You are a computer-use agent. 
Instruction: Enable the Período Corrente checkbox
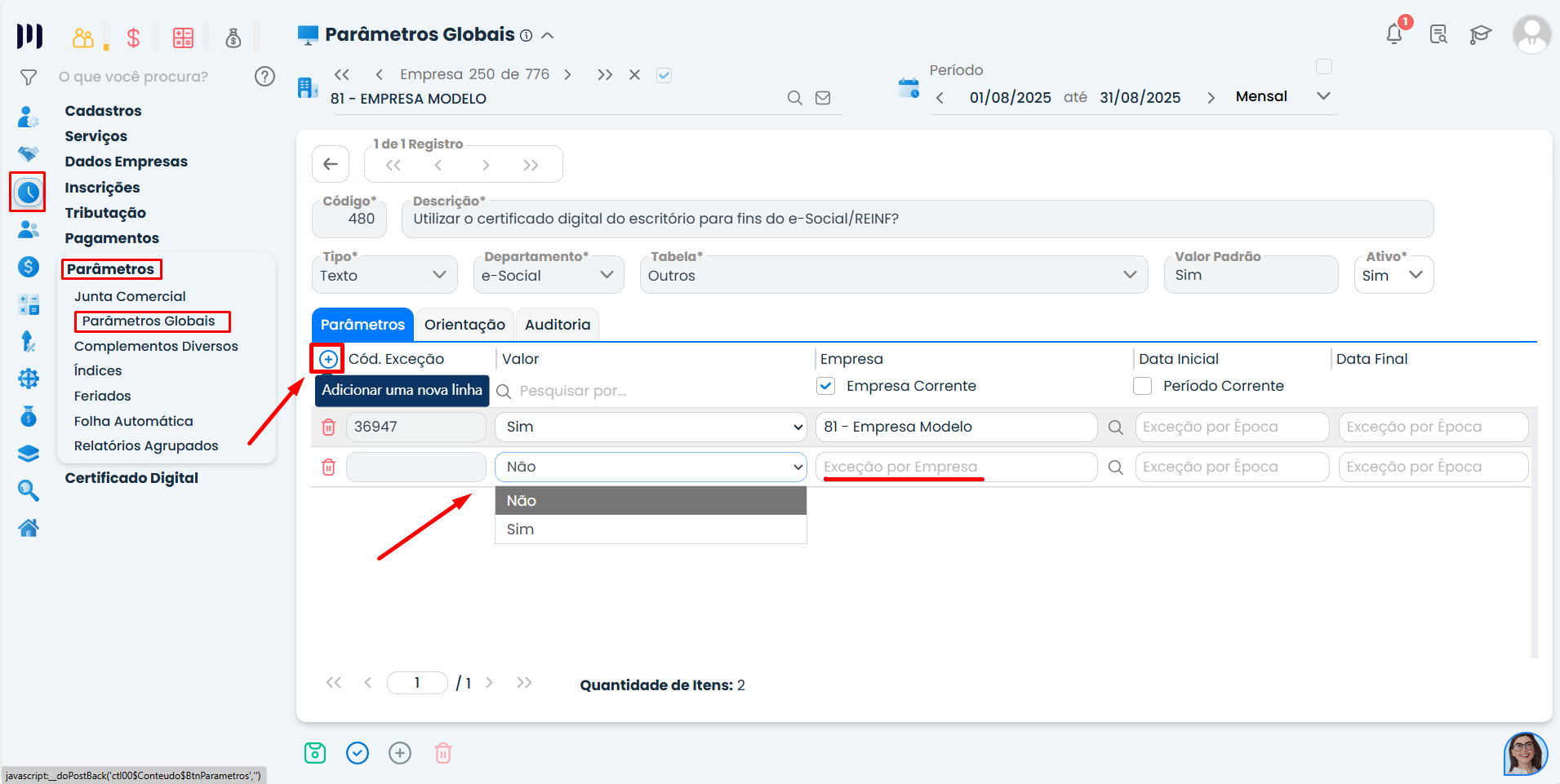tap(1143, 386)
